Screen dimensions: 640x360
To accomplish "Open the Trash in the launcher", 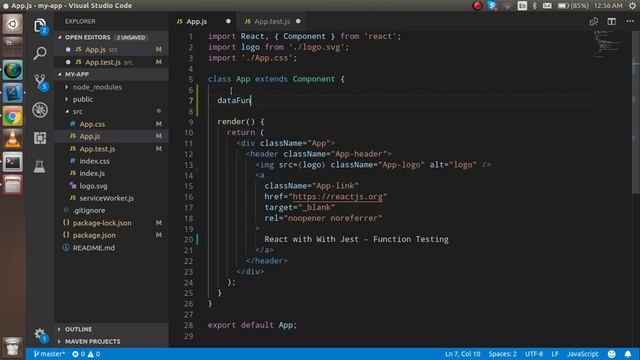I will [x=13, y=347].
